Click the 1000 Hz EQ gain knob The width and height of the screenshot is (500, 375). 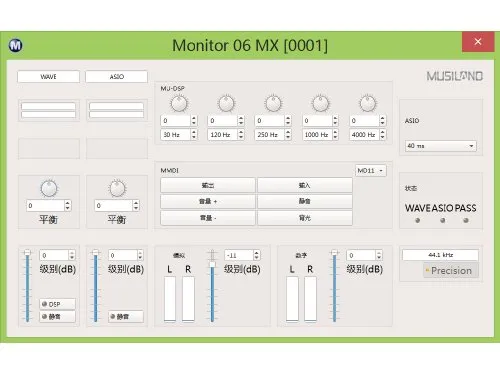coord(321,104)
